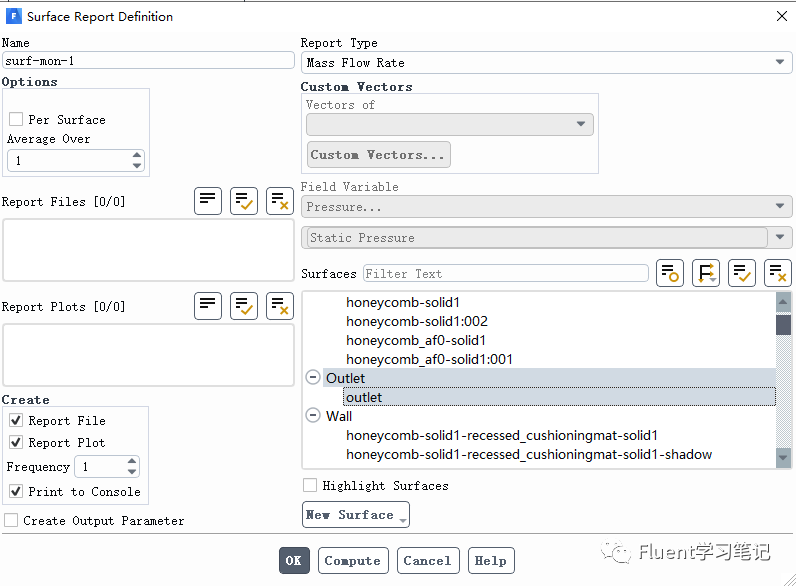Select all Report Files with checkmark icon
The image size is (796, 586).
tap(244, 201)
